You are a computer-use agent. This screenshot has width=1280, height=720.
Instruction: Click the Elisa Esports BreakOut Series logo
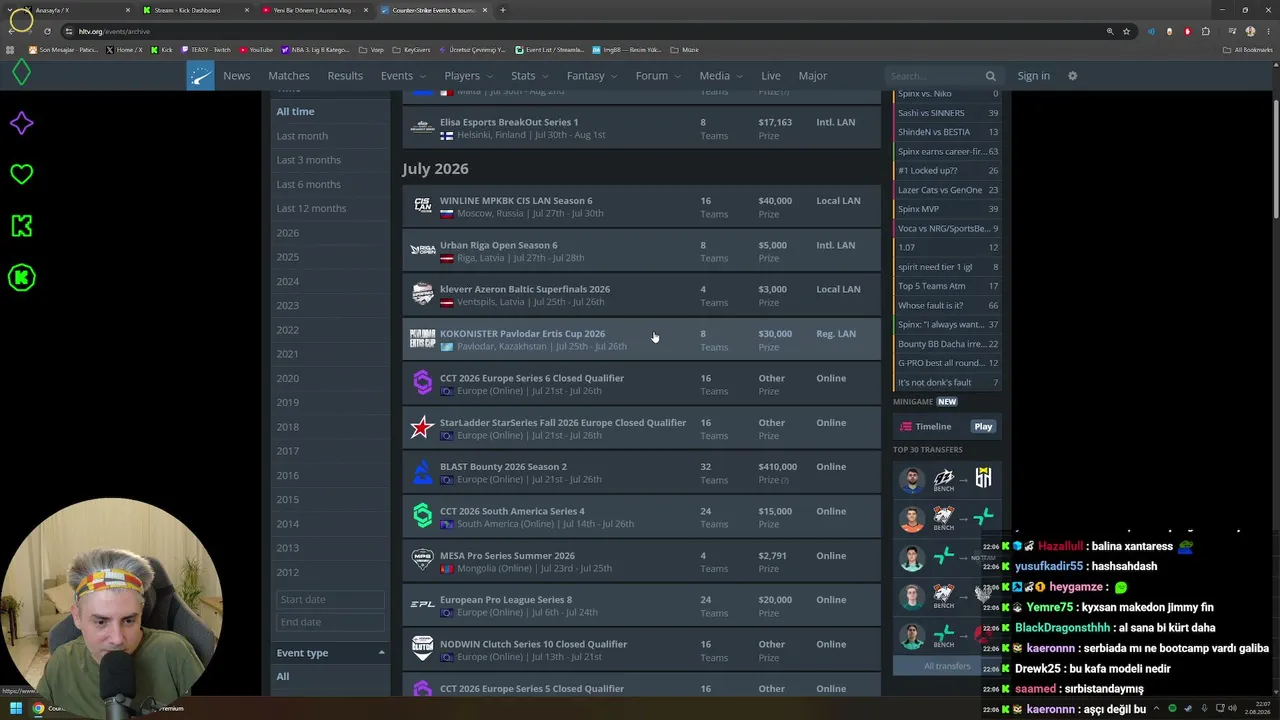422,127
